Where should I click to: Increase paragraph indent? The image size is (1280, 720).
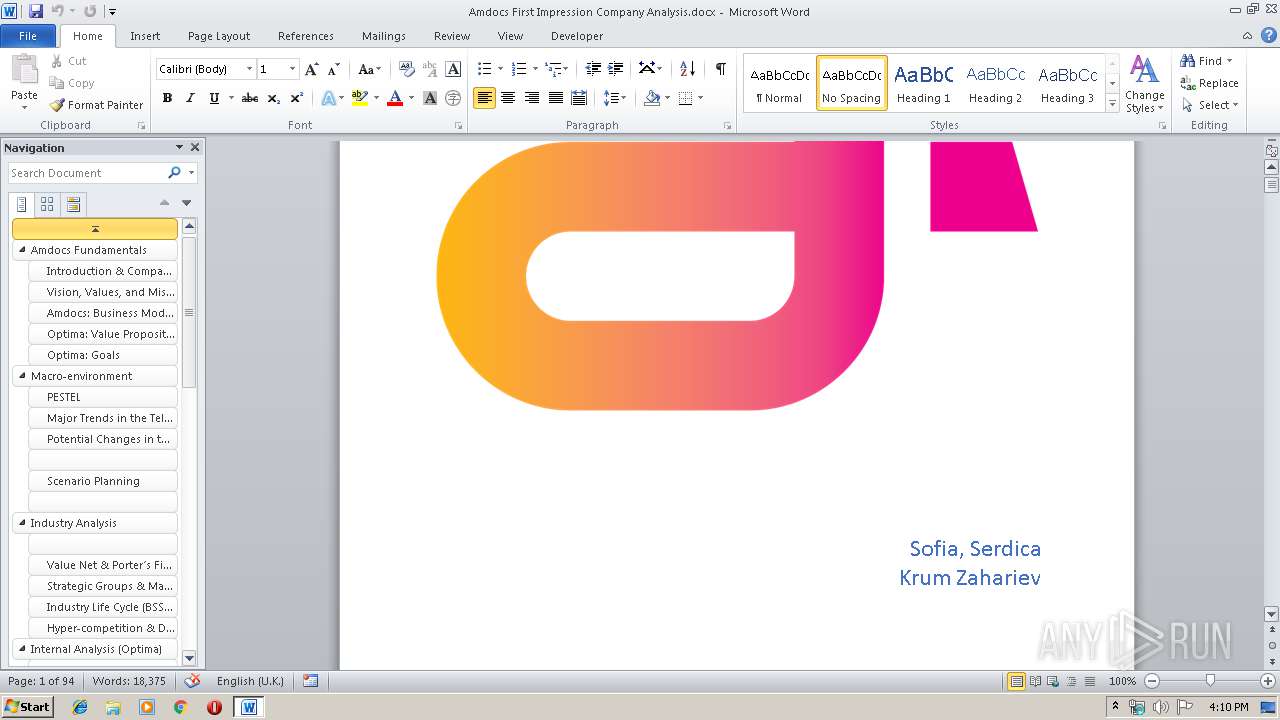click(616, 69)
